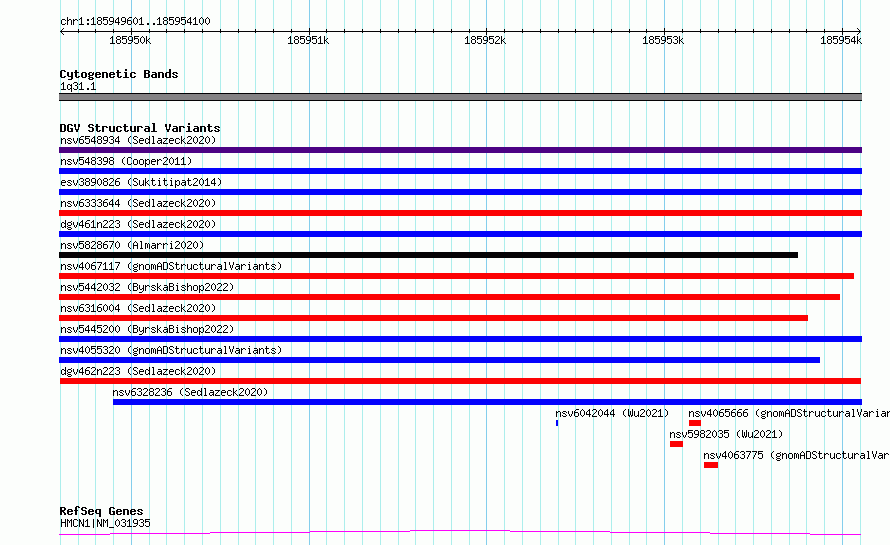Open the esv3890826 (Suktitipat2014) variant bar
Screen dimensions: 890x545
click(460, 192)
